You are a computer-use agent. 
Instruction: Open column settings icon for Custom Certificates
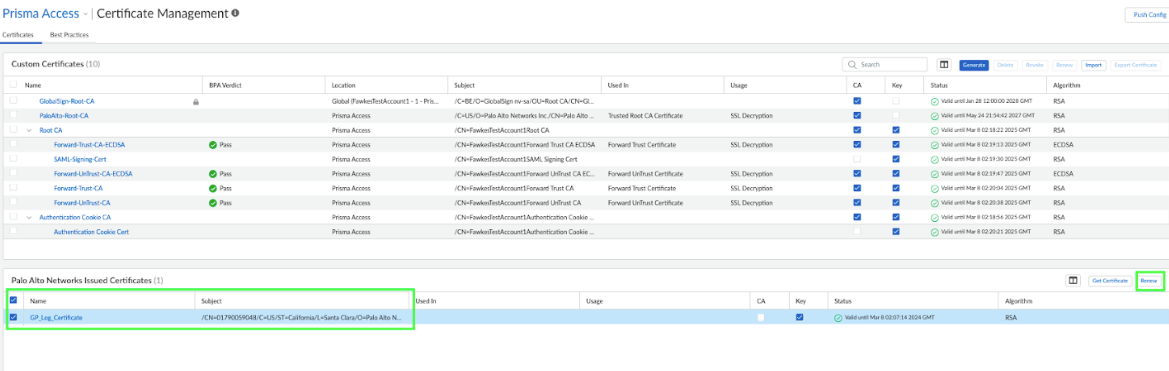pos(943,65)
